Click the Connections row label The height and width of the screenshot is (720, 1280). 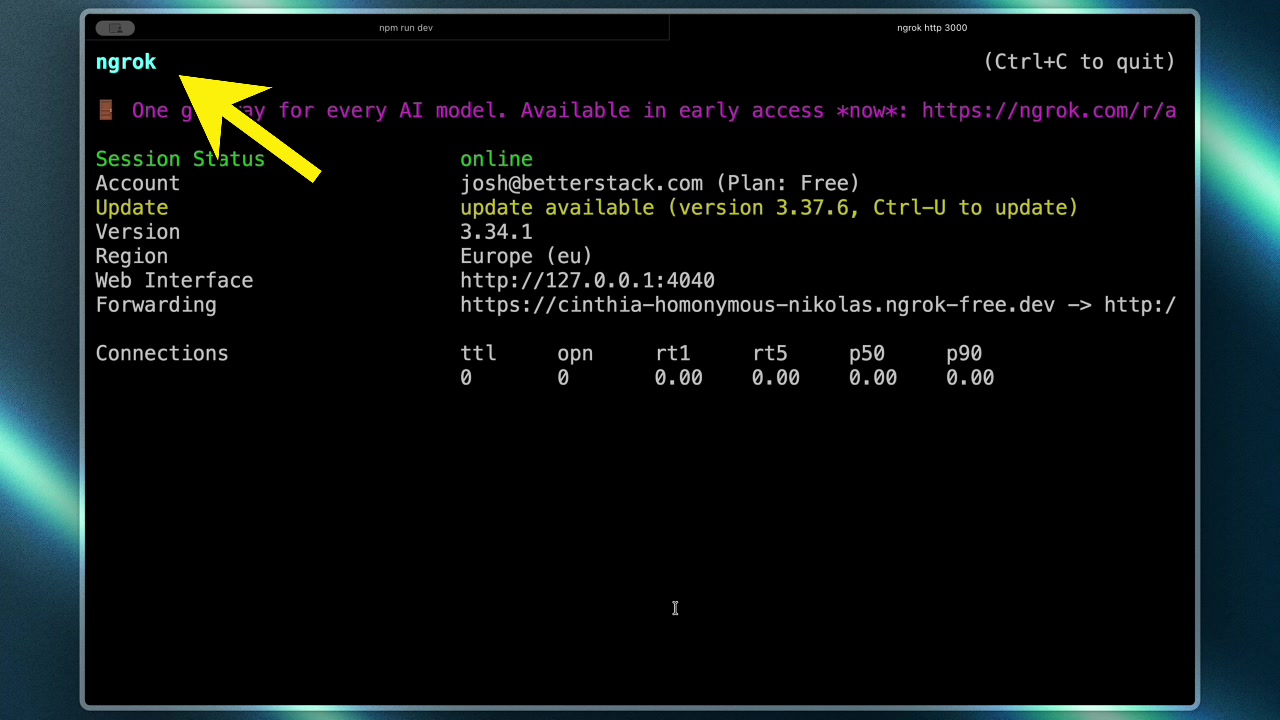161,353
